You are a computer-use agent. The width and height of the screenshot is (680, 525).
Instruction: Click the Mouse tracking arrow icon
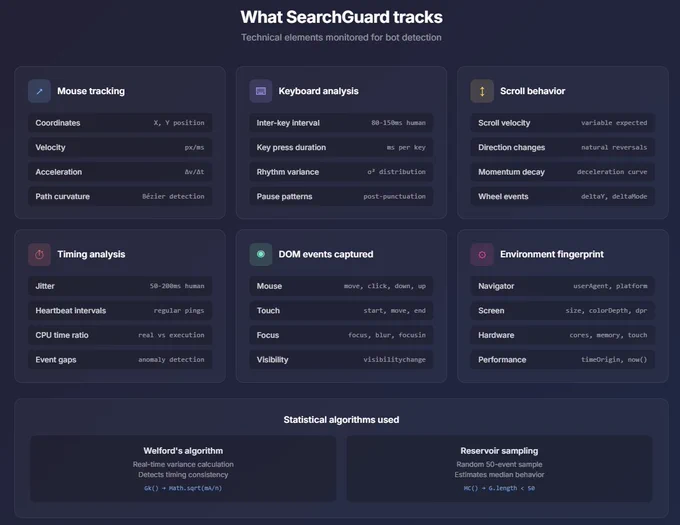tap(39, 91)
